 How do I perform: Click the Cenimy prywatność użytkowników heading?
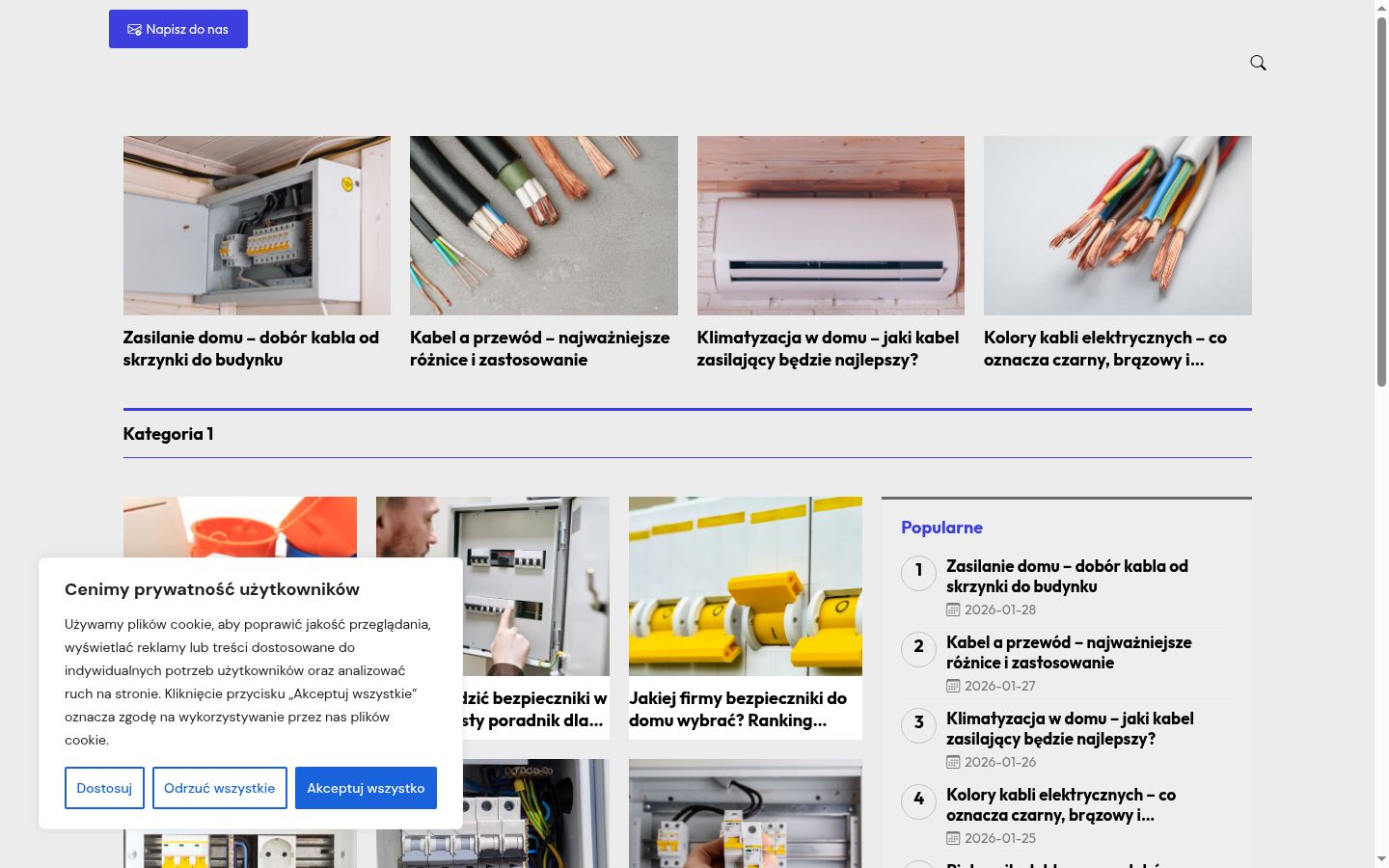tap(212, 589)
